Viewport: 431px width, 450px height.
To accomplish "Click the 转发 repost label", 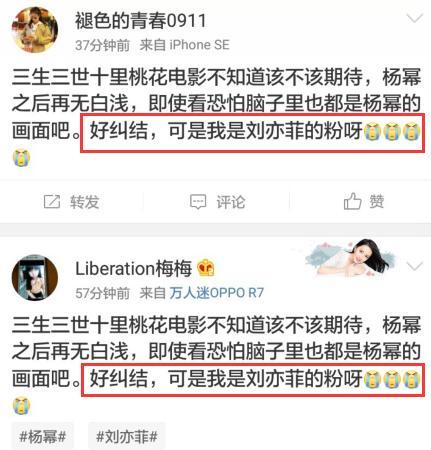I will [85, 202].
